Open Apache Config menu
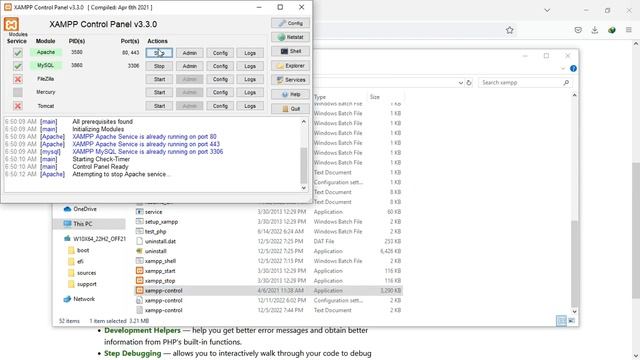Image resolution: width=640 pixels, height=360 pixels. [220, 53]
